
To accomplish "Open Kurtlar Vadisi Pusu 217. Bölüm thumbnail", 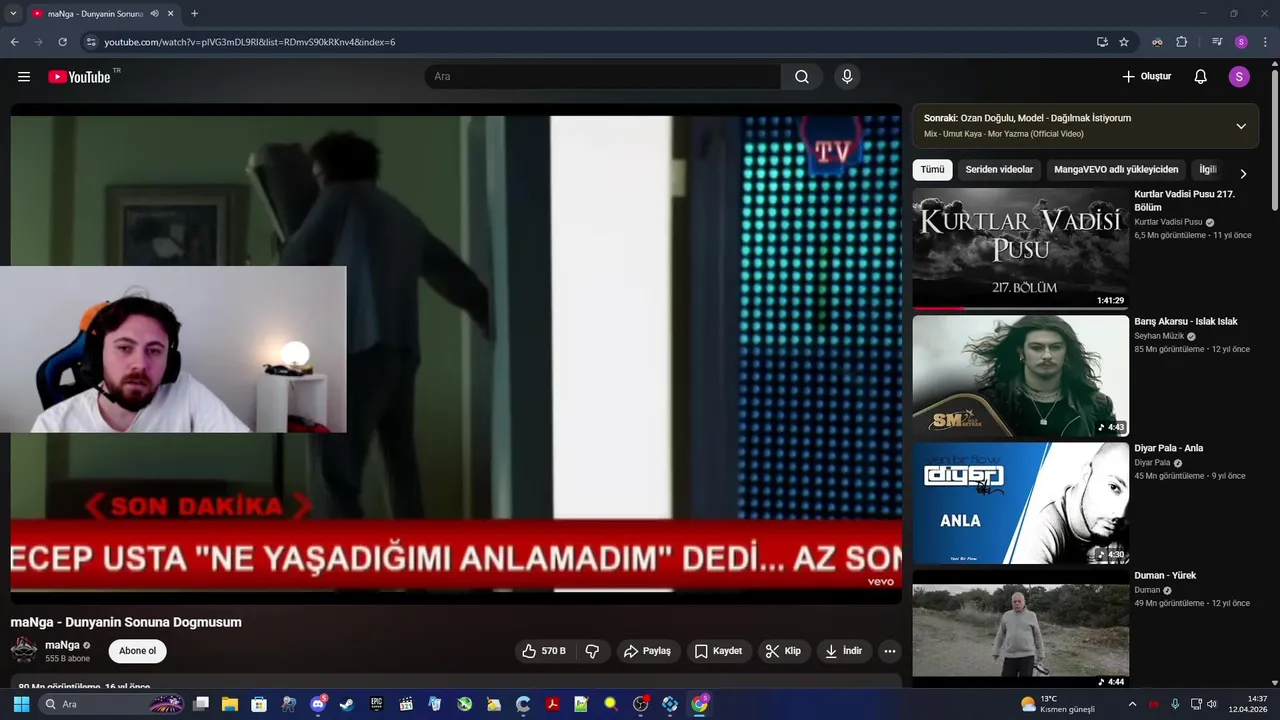I will (x=1020, y=248).
